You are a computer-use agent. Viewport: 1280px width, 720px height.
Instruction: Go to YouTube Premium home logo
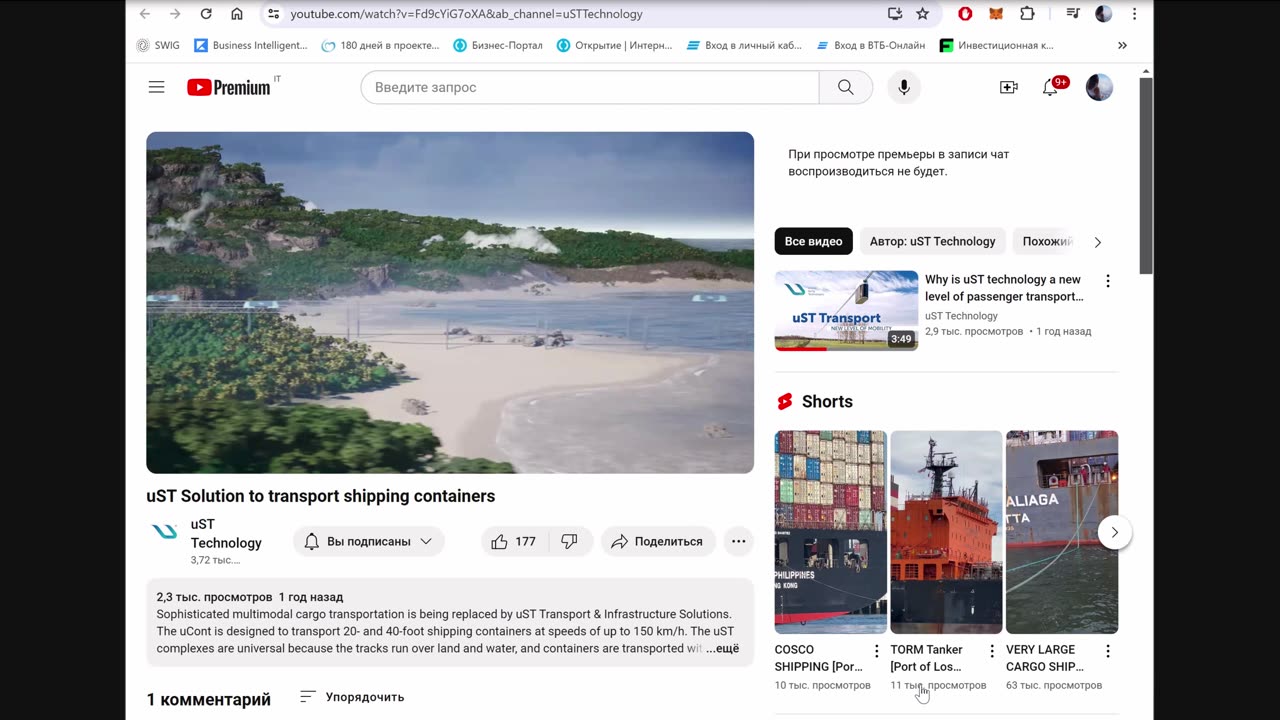tap(228, 87)
